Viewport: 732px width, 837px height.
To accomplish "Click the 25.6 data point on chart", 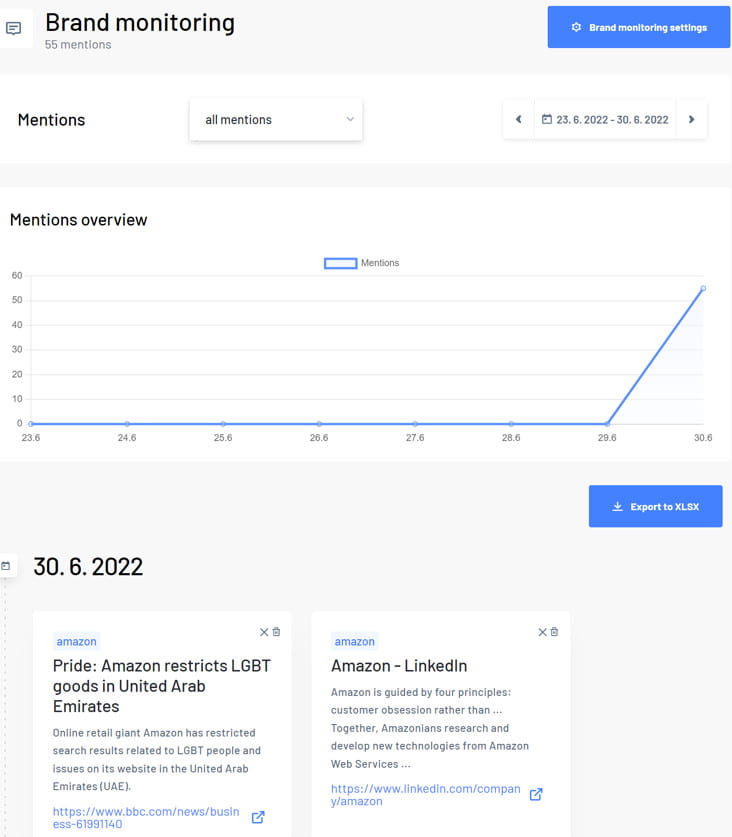I will point(223,424).
